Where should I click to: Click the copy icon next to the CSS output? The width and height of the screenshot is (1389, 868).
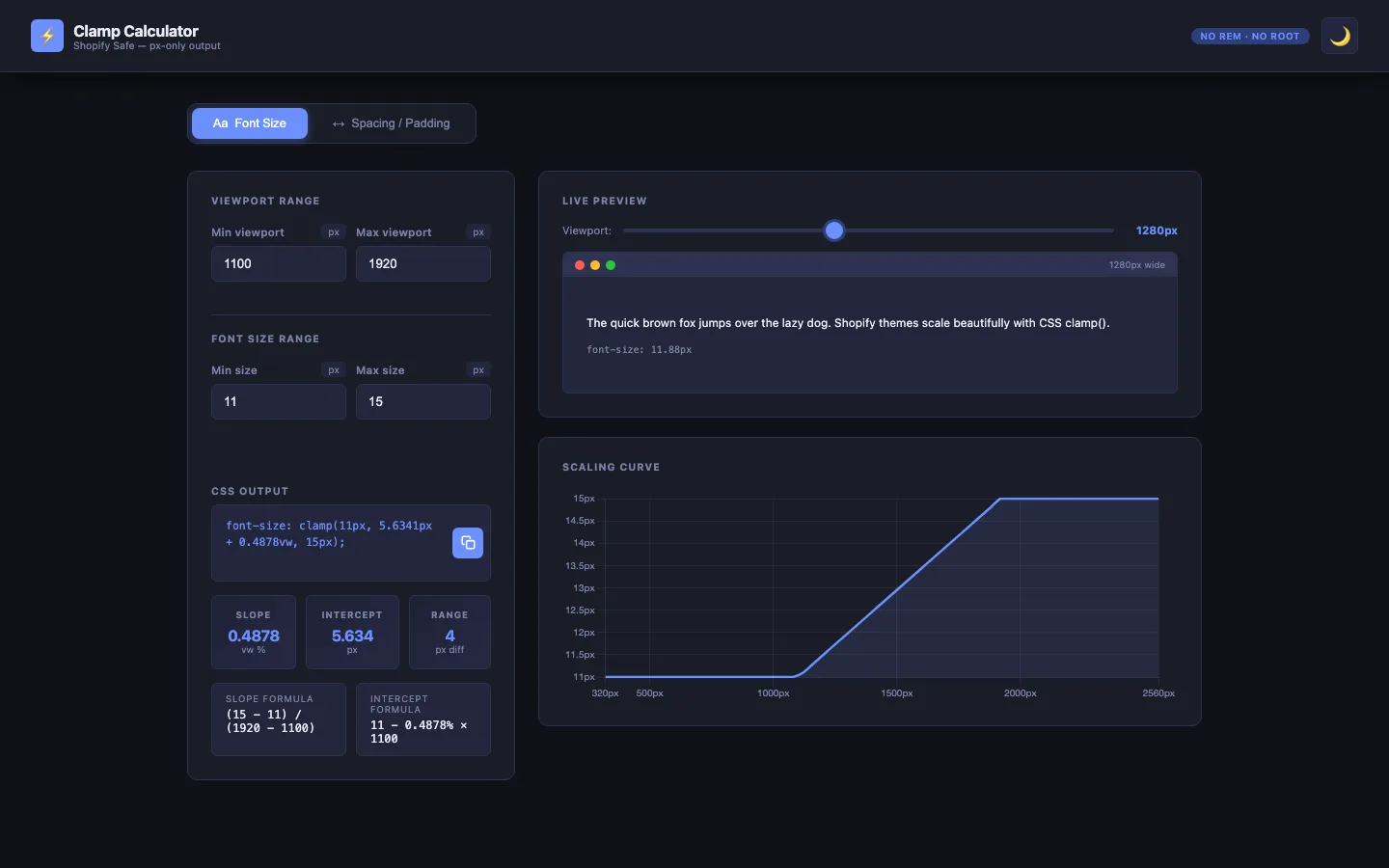coord(468,543)
